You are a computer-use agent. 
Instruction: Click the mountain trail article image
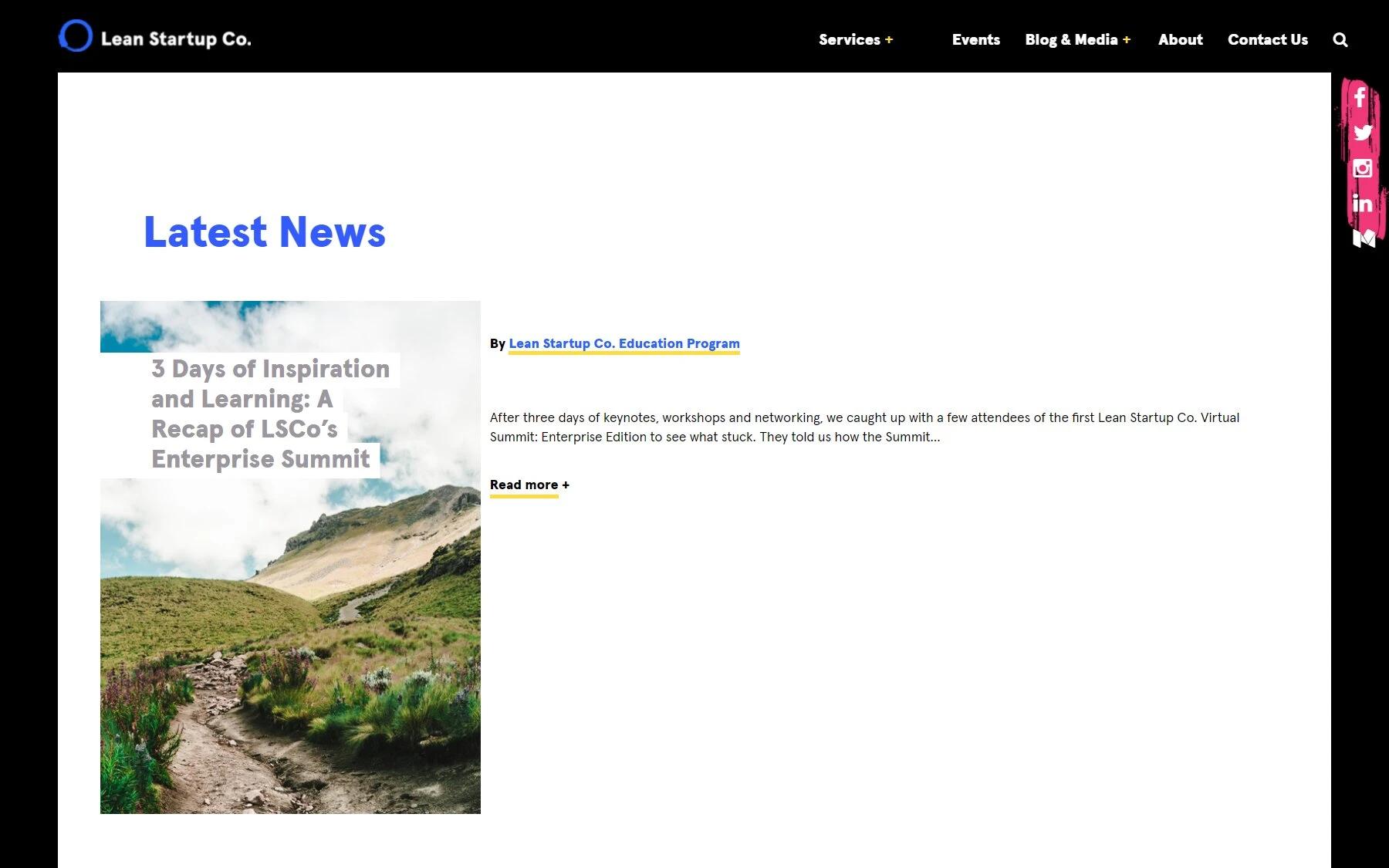pos(290,648)
